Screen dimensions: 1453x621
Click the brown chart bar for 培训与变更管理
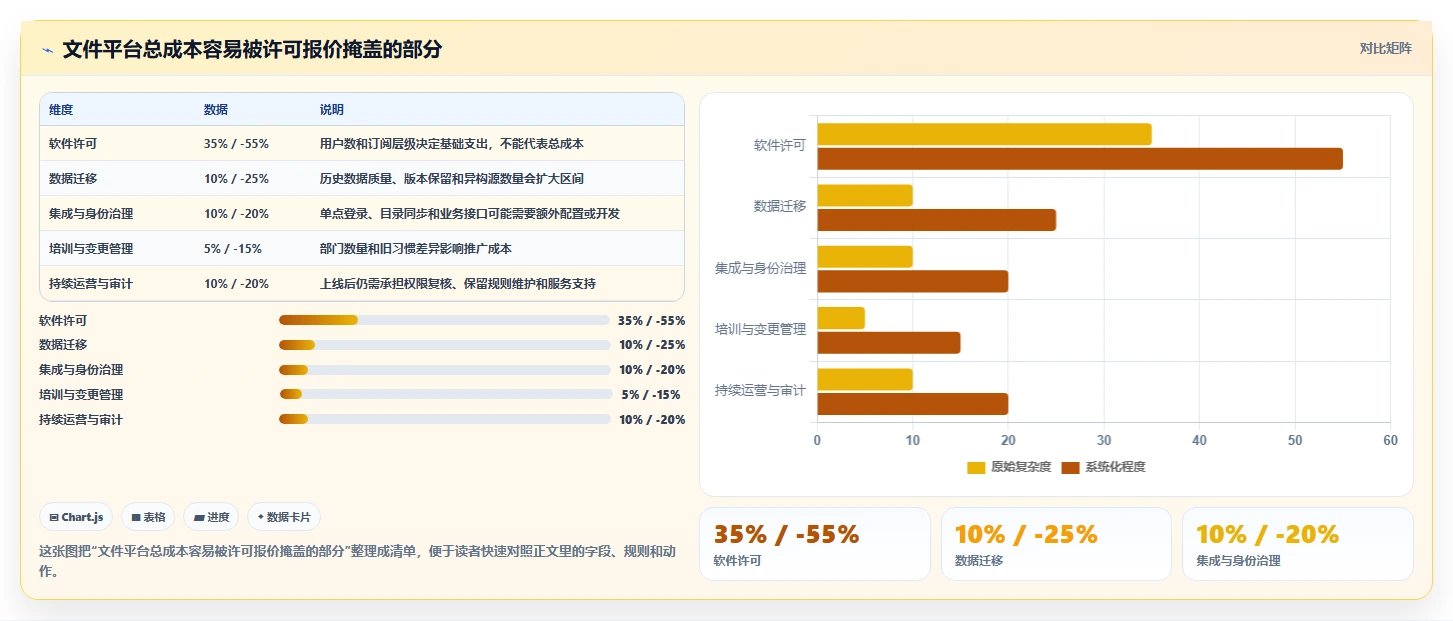889,343
